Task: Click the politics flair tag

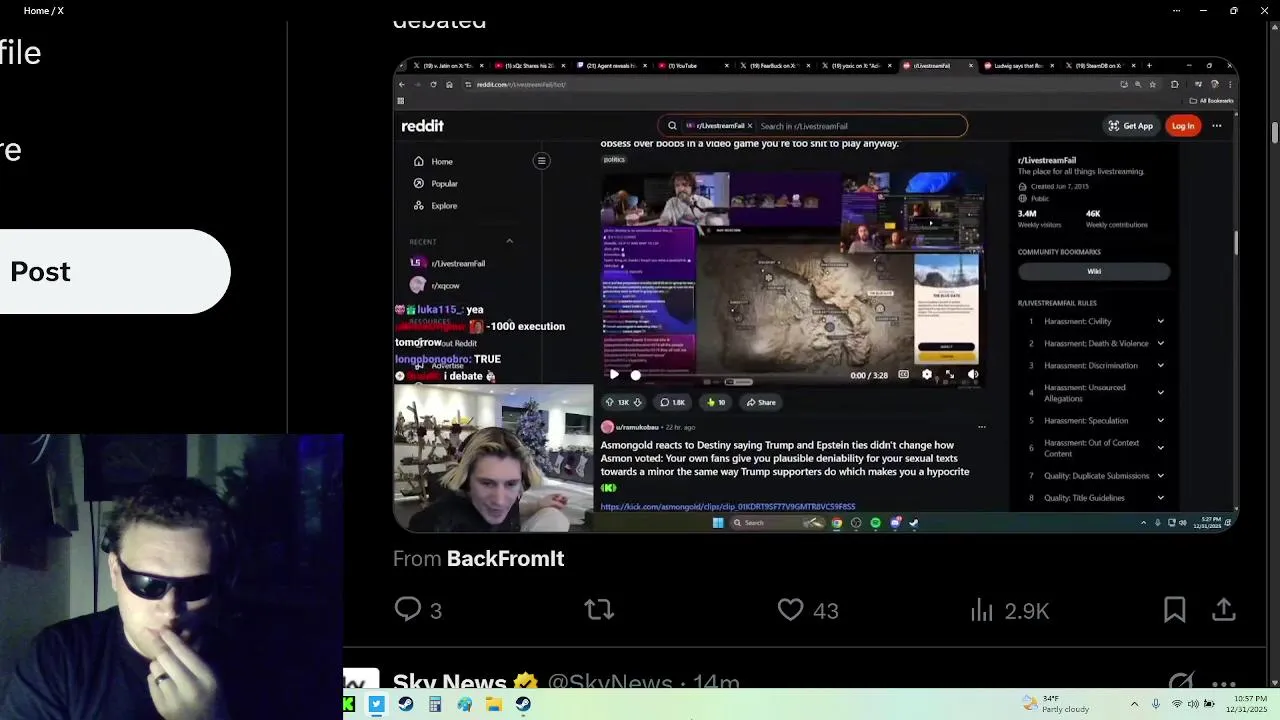Action: (x=614, y=160)
